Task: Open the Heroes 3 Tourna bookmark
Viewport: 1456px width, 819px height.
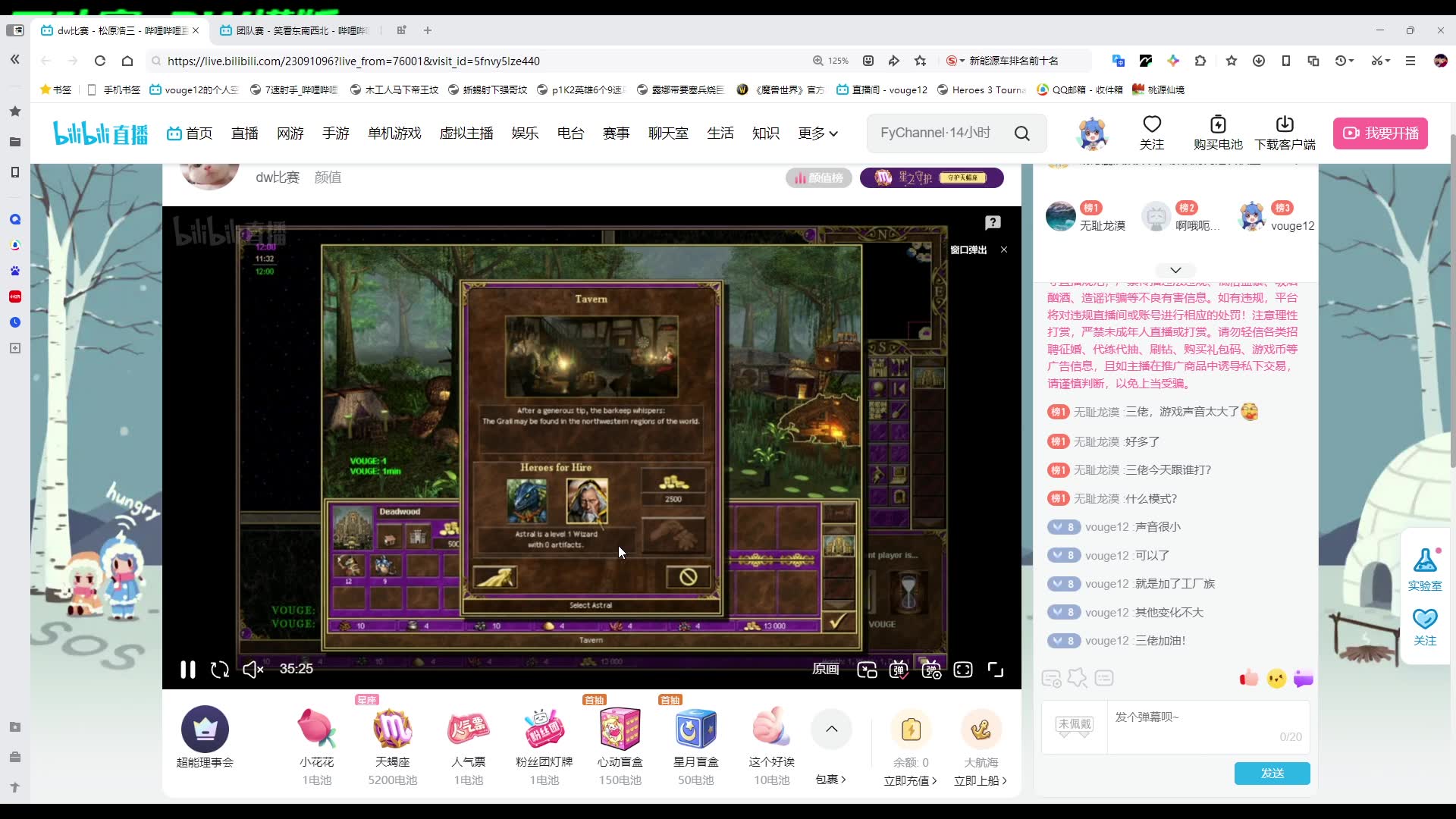Action: click(x=981, y=89)
